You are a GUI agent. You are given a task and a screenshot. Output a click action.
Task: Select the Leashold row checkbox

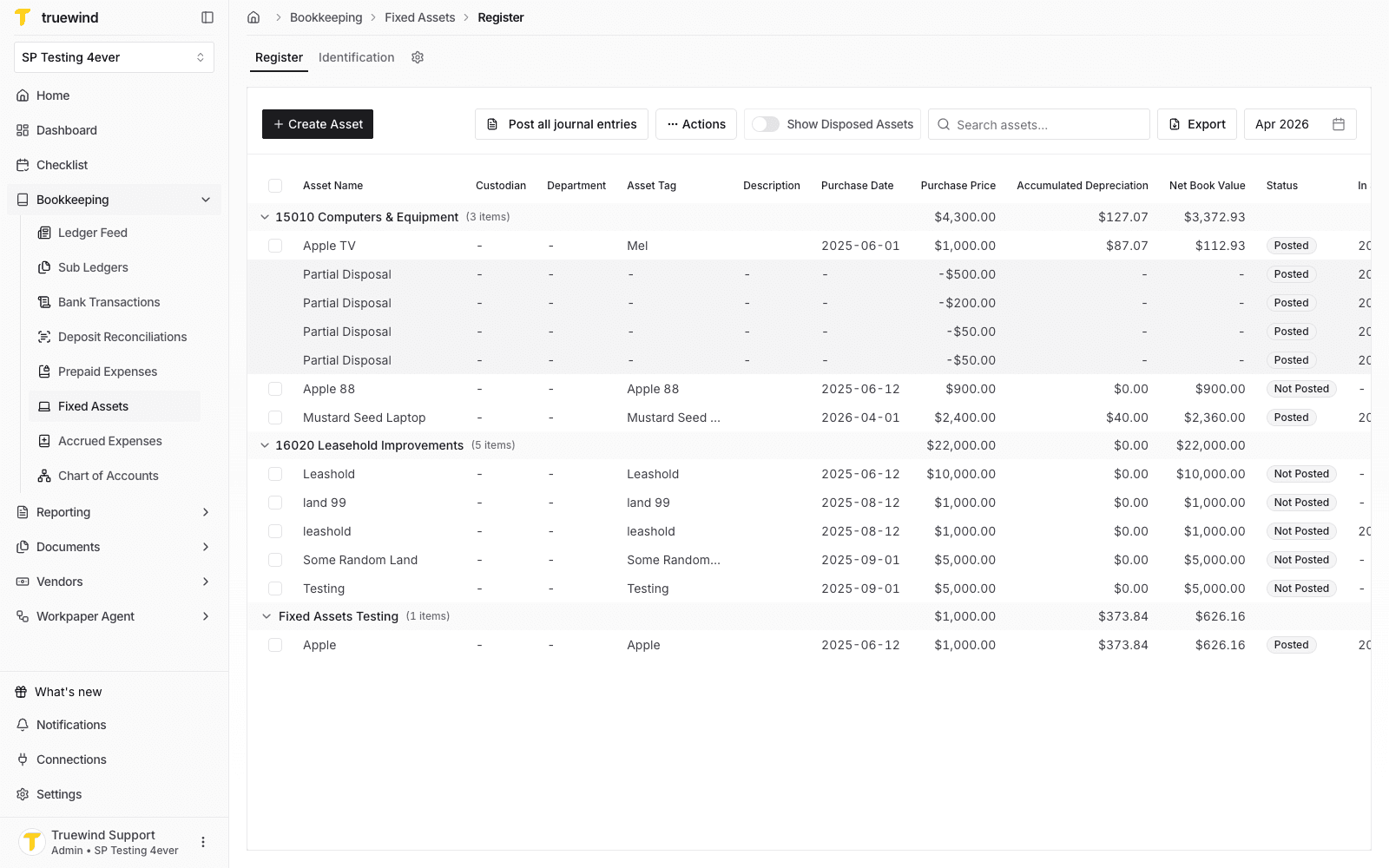[275, 474]
